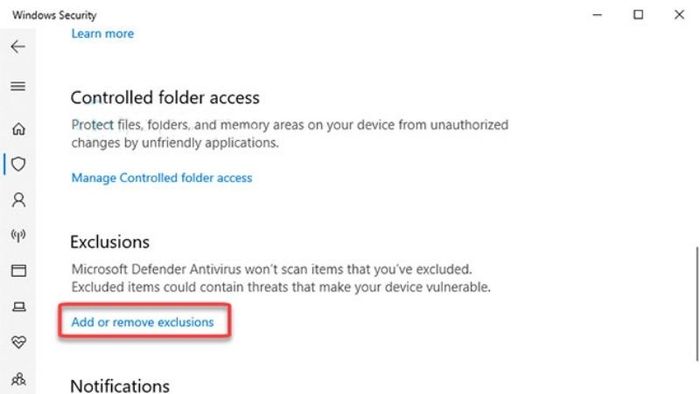Click the vertical scrollbar thumb
The image size is (700, 394).
tap(697, 303)
